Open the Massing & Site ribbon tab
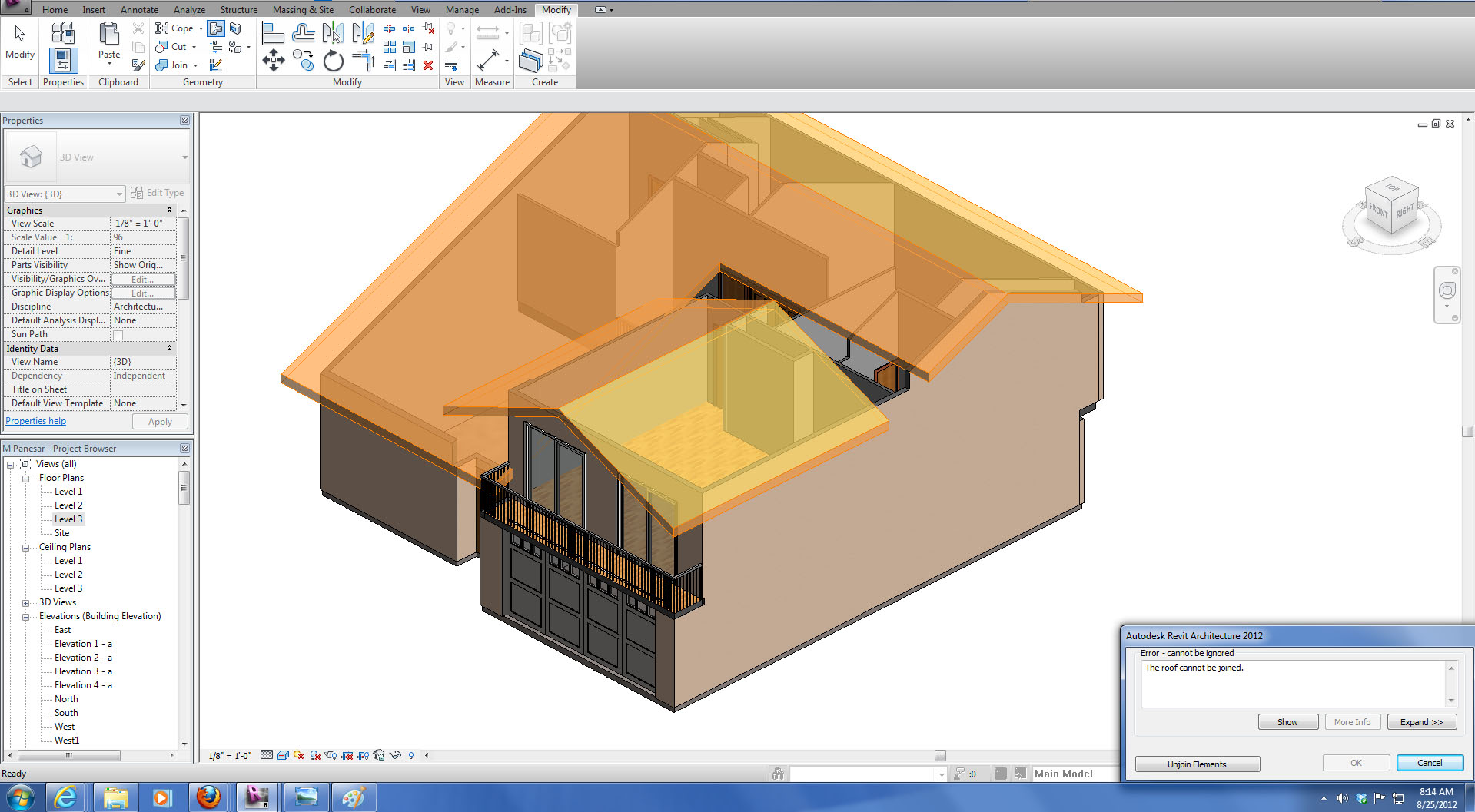1475x812 pixels. point(303,9)
